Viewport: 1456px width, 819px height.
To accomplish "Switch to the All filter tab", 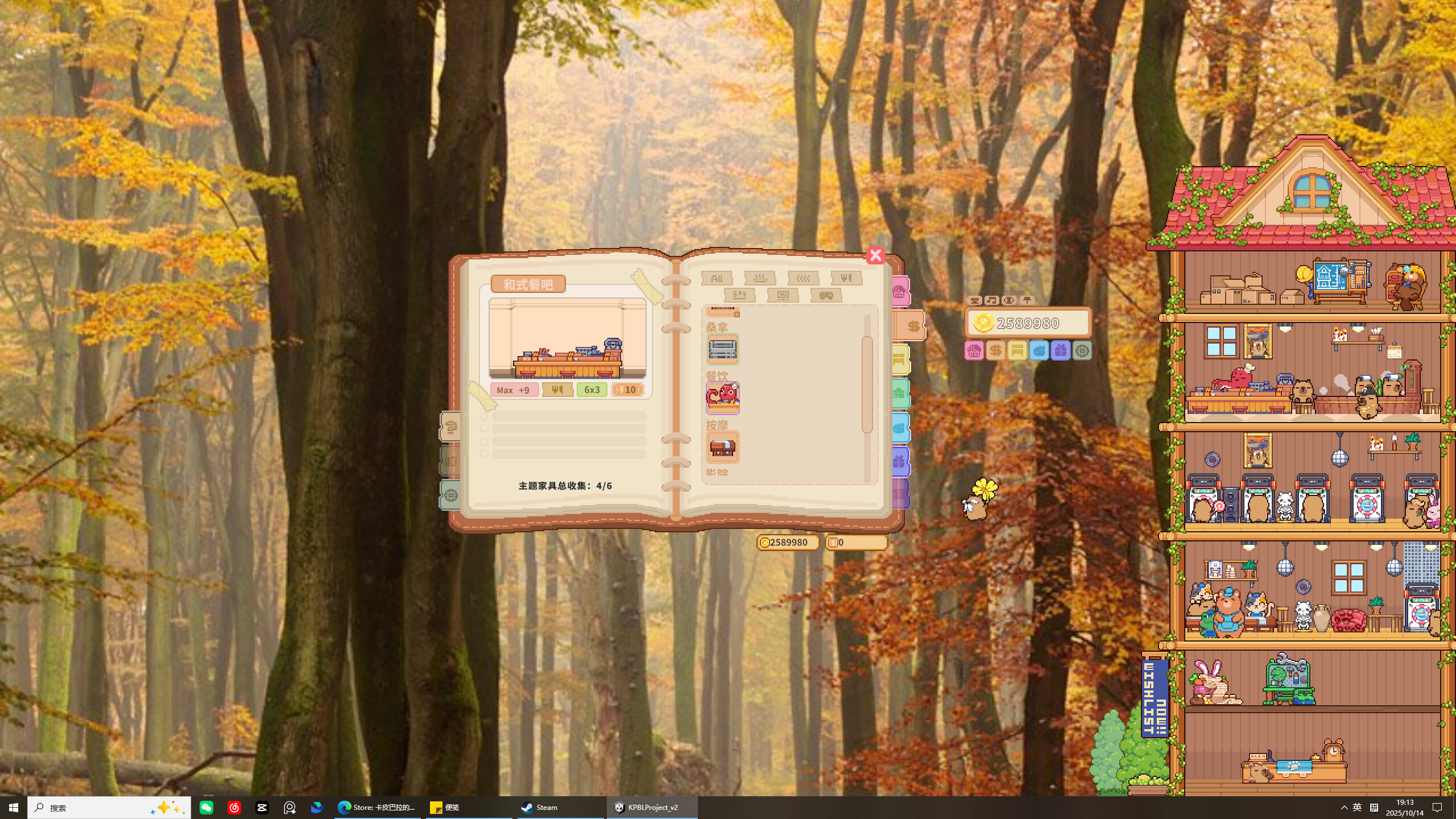I will (x=717, y=278).
